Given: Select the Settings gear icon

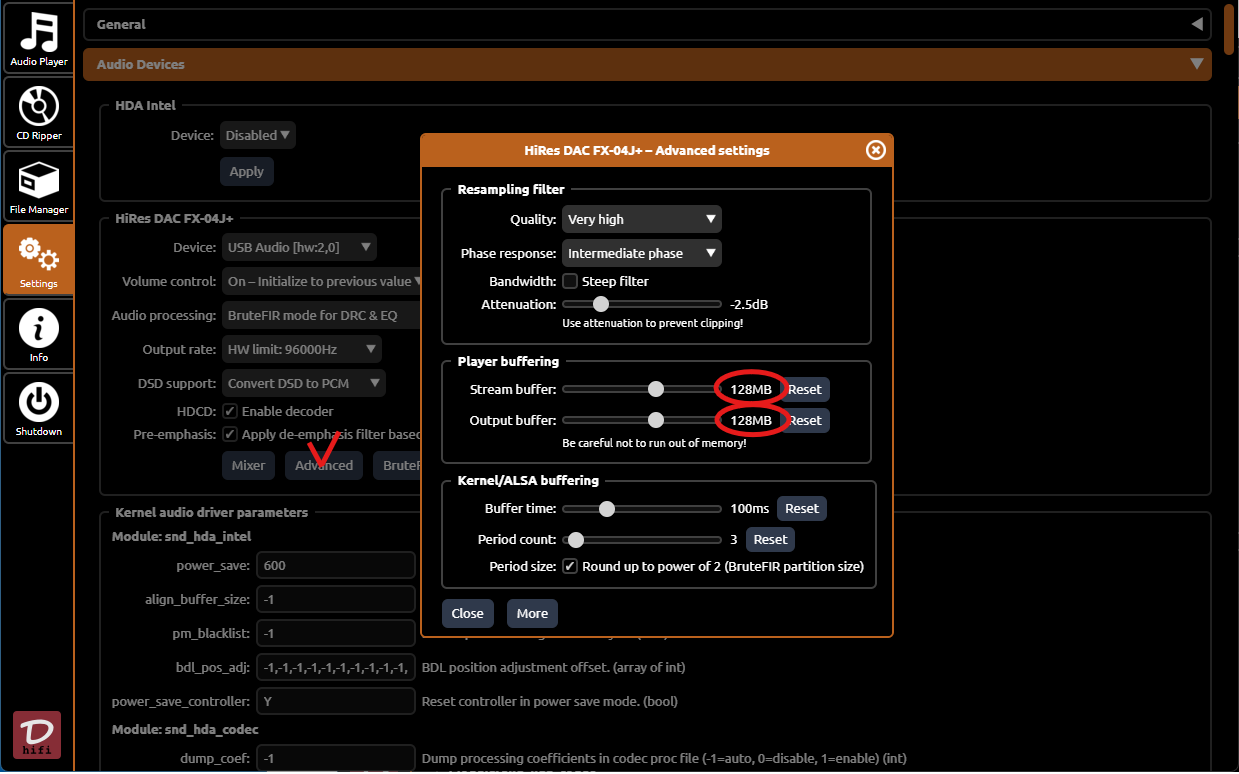Looking at the screenshot, I should [x=38, y=259].
